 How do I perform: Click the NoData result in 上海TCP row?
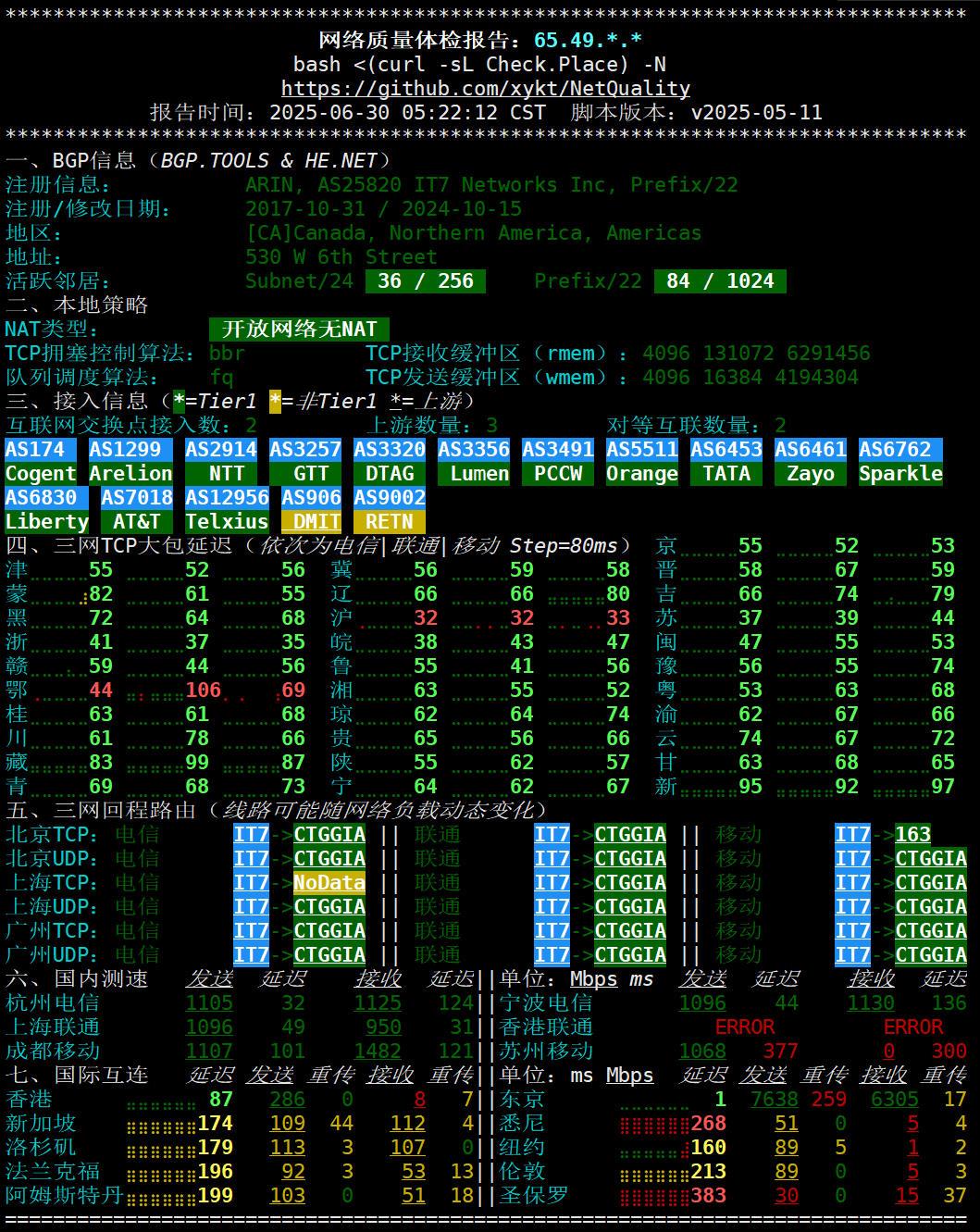[x=329, y=883]
